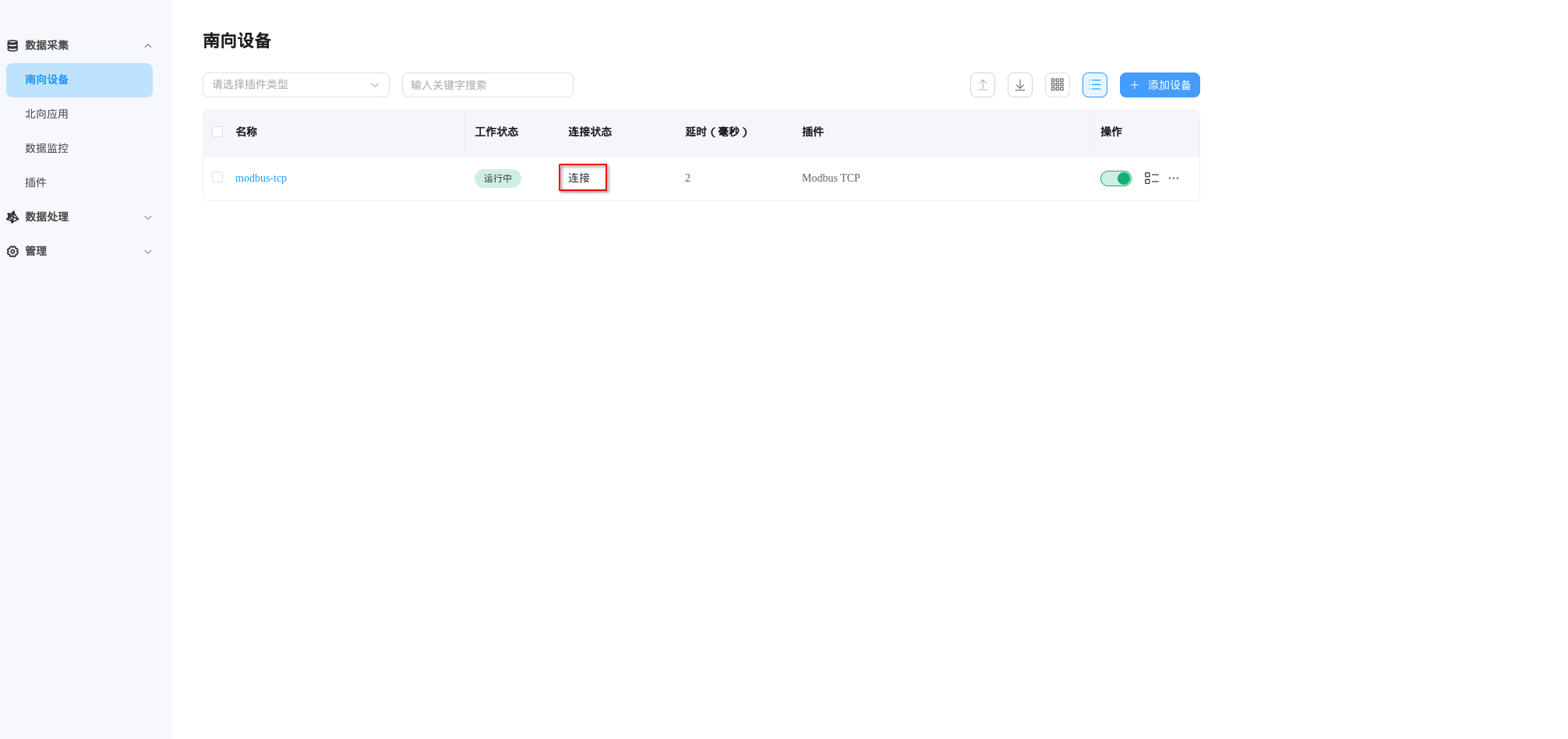The width and height of the screenshot is (1568, 739).
Task: Click the 管理 gear icon in sidebar
Action: (x=12, y=251)
